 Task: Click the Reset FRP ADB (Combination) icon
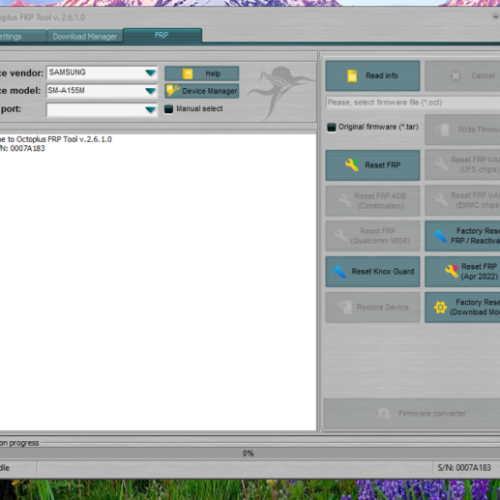coord(345,201)
